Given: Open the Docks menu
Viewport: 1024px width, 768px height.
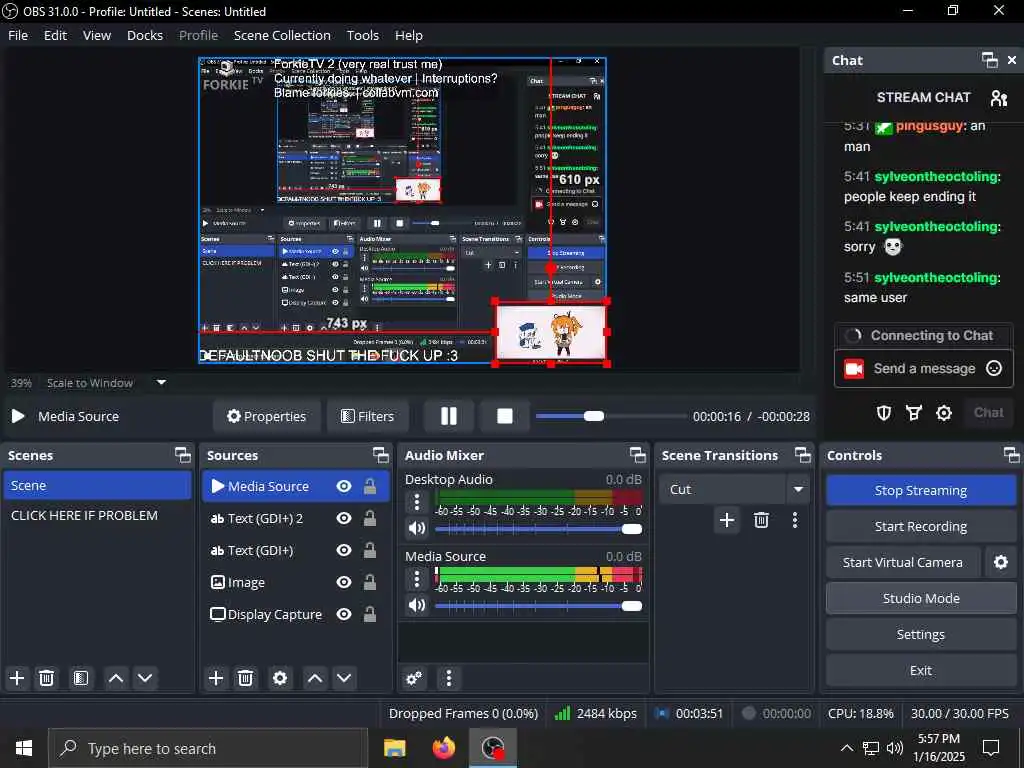Looking at the screenshot, I should click(x=145, y=35).
